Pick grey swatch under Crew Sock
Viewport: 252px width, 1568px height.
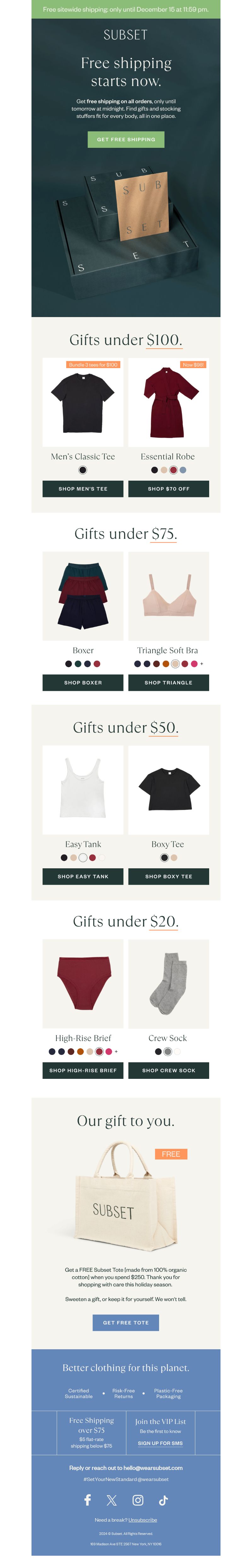coord(168,1050)
